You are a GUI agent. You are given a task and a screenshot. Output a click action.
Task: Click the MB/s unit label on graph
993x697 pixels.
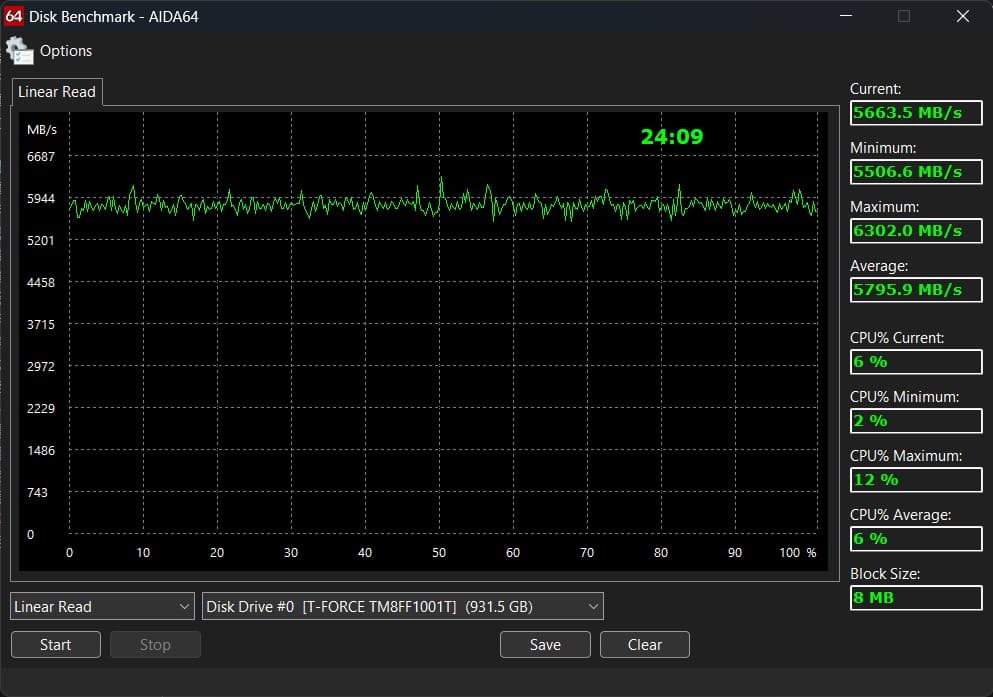(42, 130)
